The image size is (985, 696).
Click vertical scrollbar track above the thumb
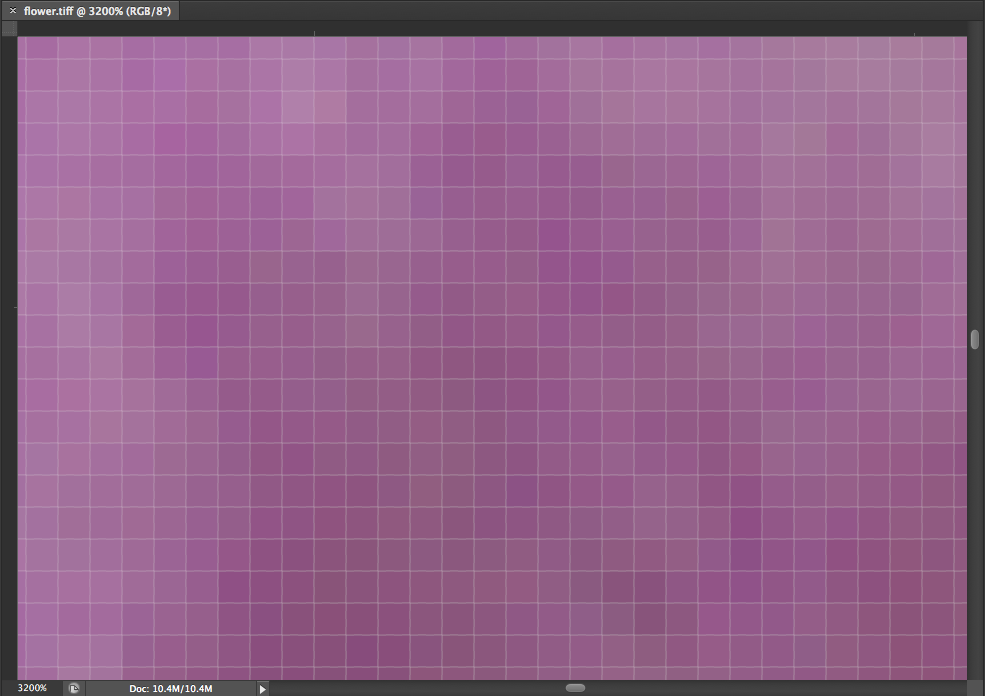(975, 180)
